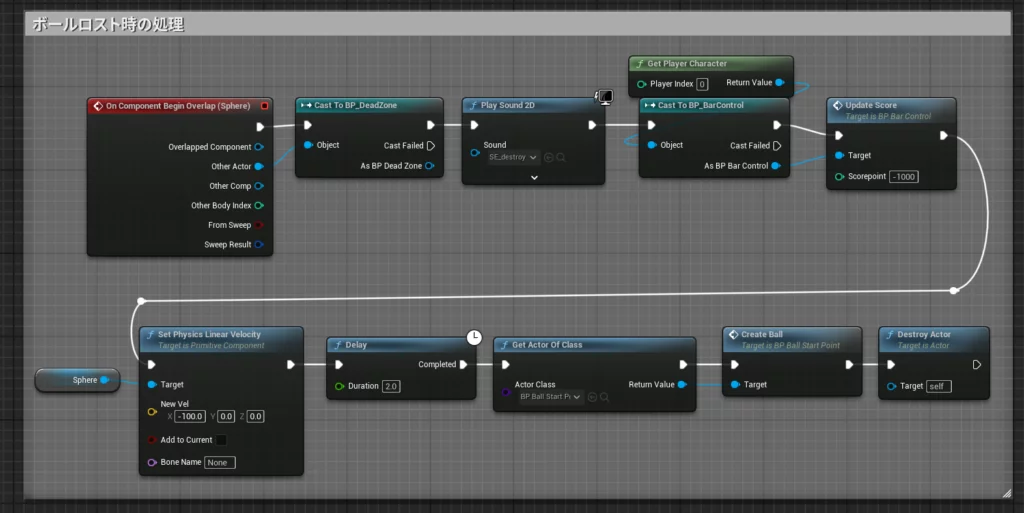Click the Other Actor output pin
This screenshot has width=1024, height=513.
pyautogui.click(x=259, y=166)
